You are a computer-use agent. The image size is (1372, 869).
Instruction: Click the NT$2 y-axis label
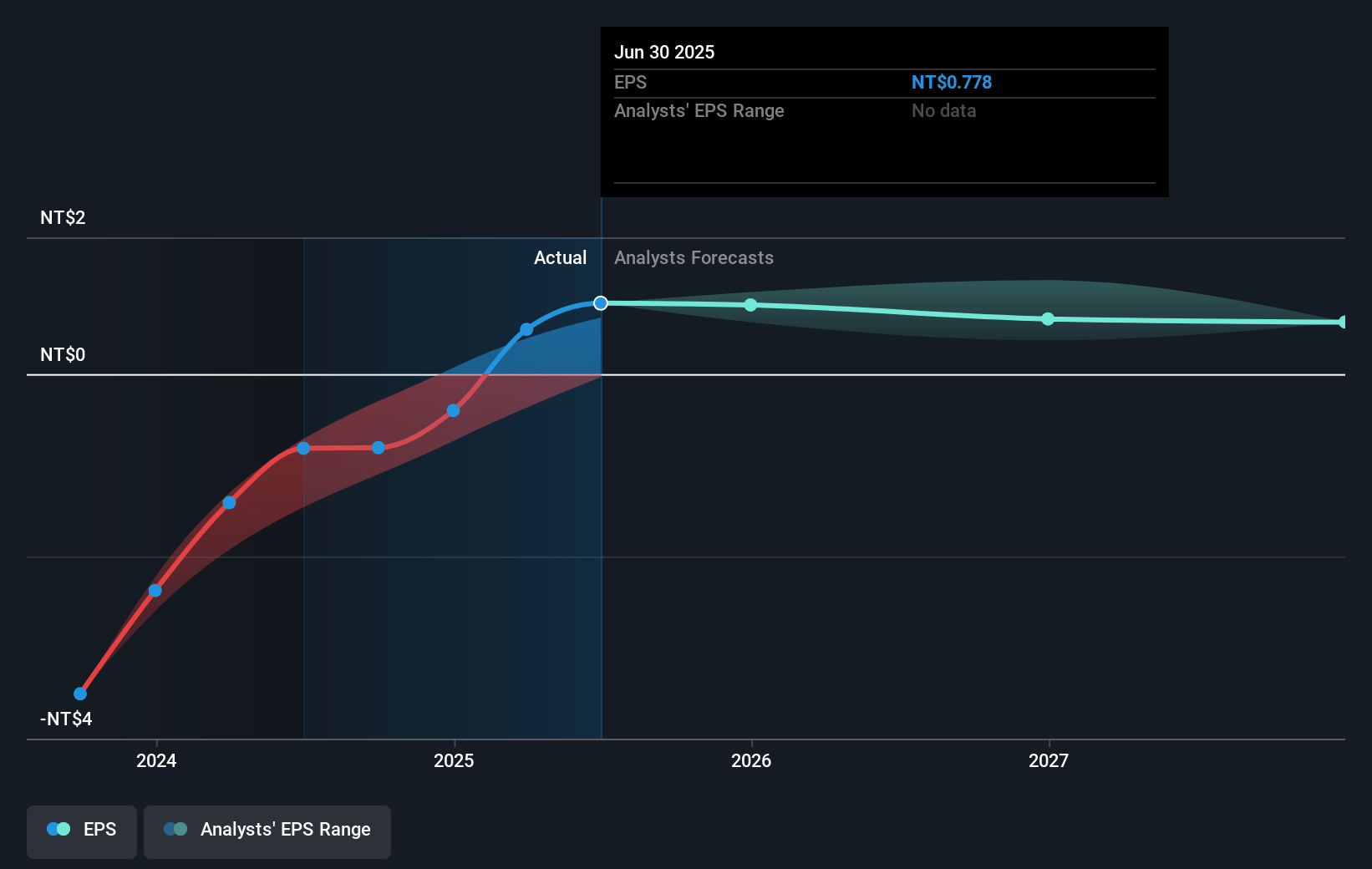(x=63, y=217)
